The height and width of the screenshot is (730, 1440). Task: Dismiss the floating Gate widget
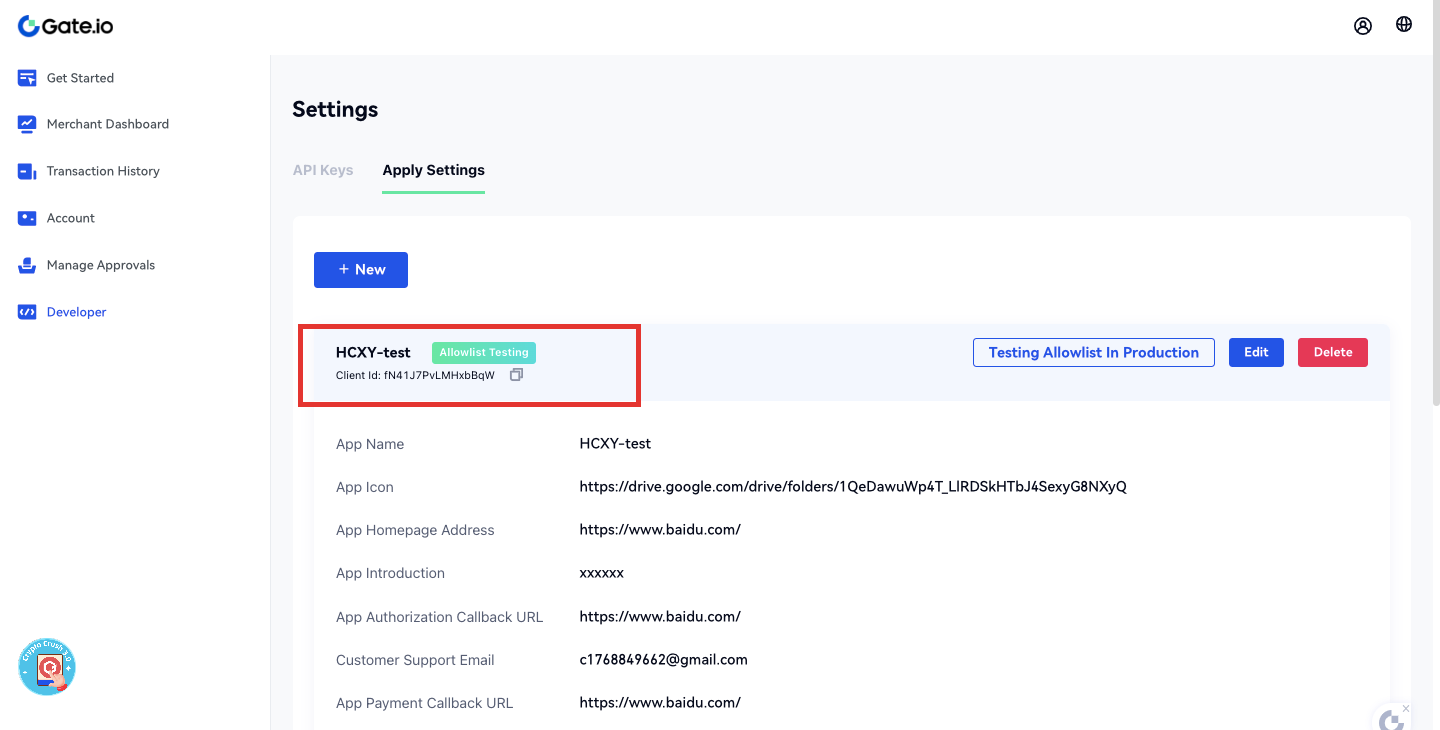pos(1405,708)
